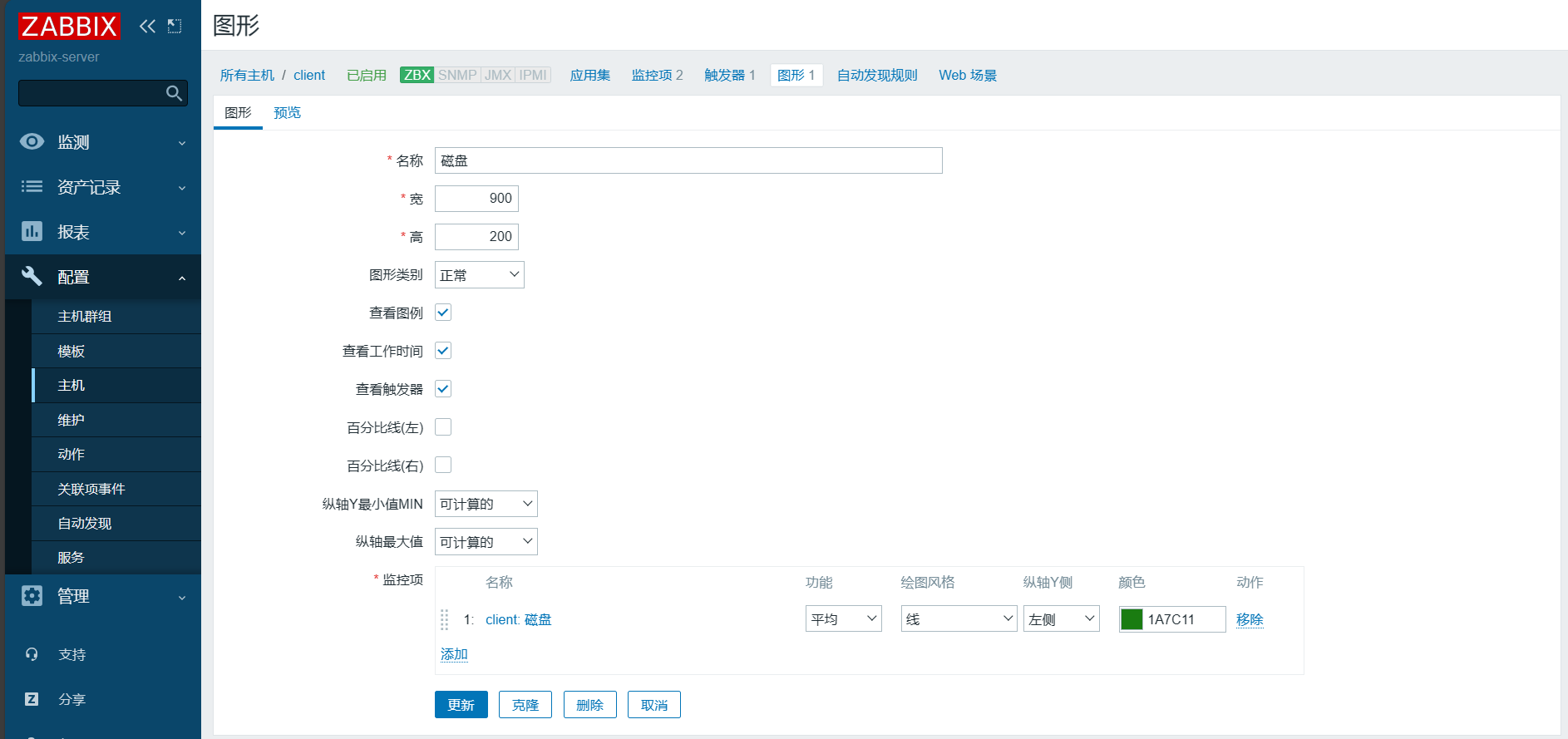Uncheck the 查看触发器 checkbox
Screen dimensions: 1568x739
coord(443,389)
